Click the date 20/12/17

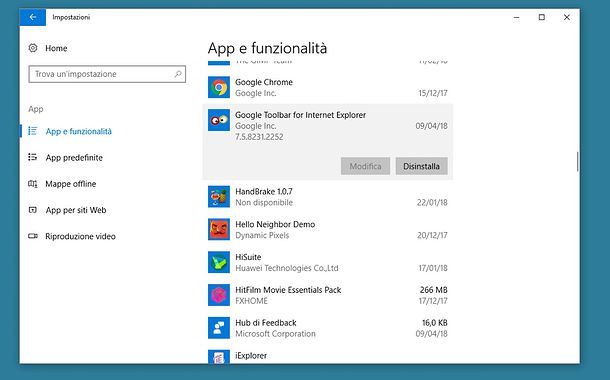pyautogui.click(x=432, y=235)
